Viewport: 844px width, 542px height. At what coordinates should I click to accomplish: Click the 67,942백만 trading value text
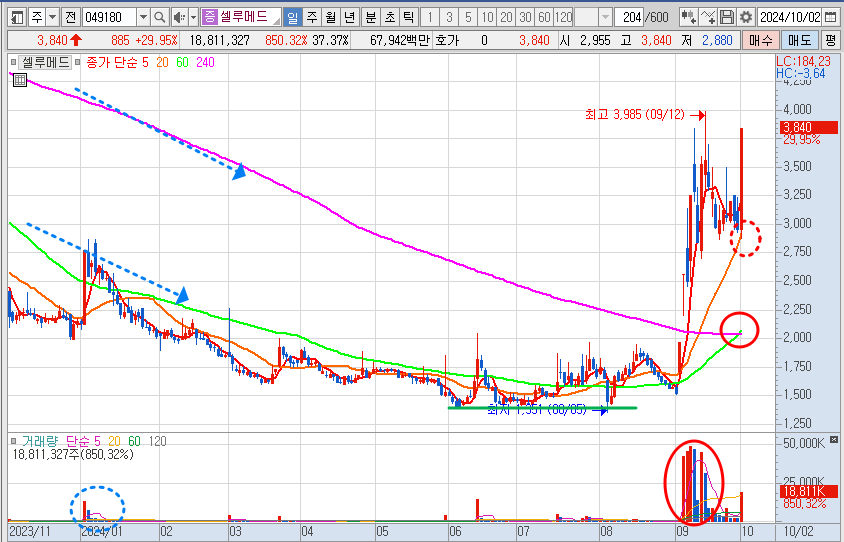pos(400,40)
